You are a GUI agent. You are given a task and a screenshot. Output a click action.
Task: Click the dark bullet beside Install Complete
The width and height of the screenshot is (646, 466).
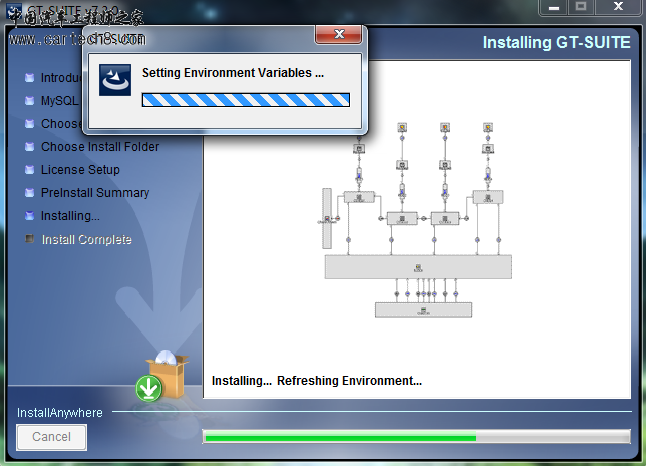click(30, 239)
